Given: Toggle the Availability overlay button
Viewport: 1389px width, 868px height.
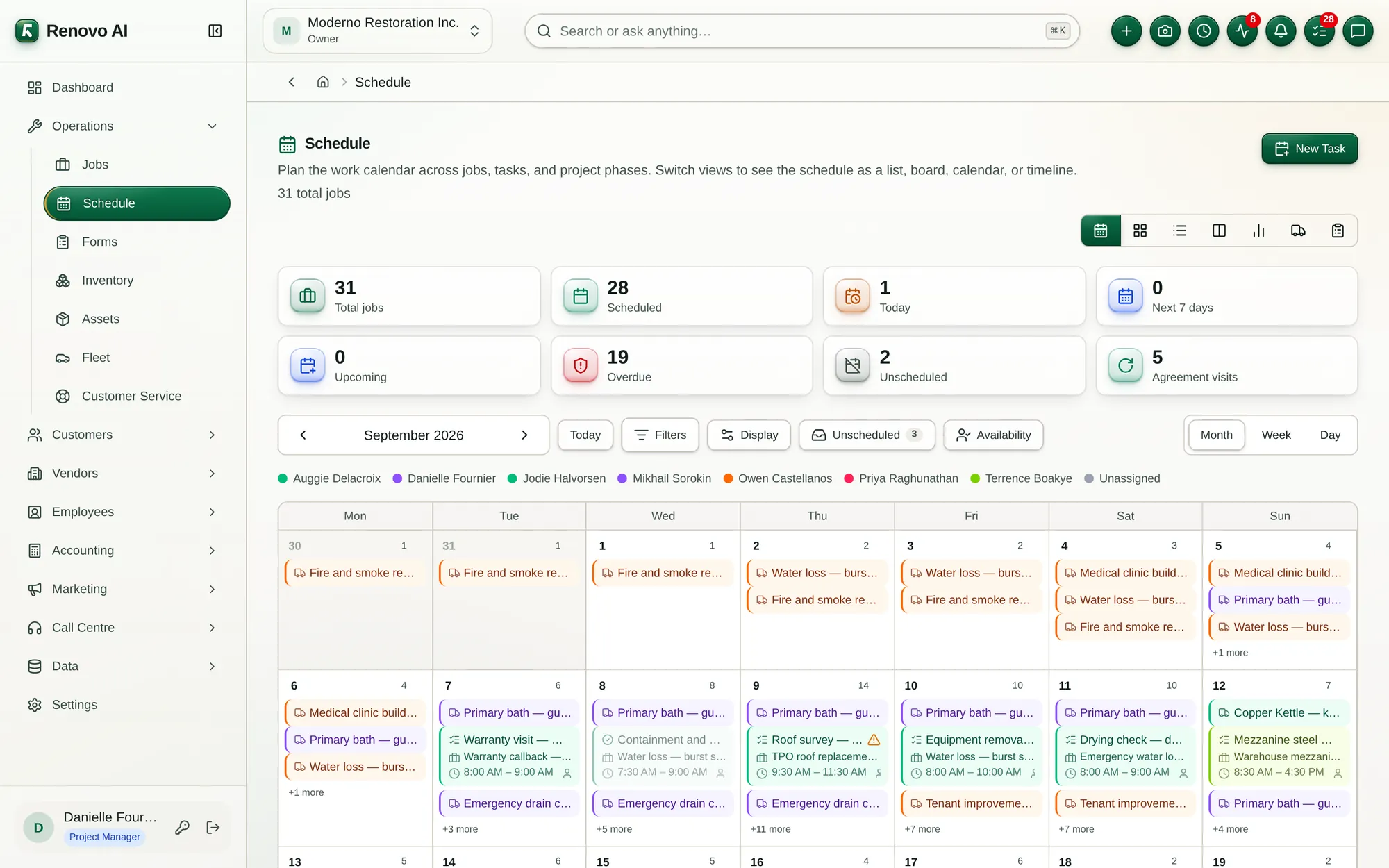Looking at the screenshot, I should coord(993,435).
